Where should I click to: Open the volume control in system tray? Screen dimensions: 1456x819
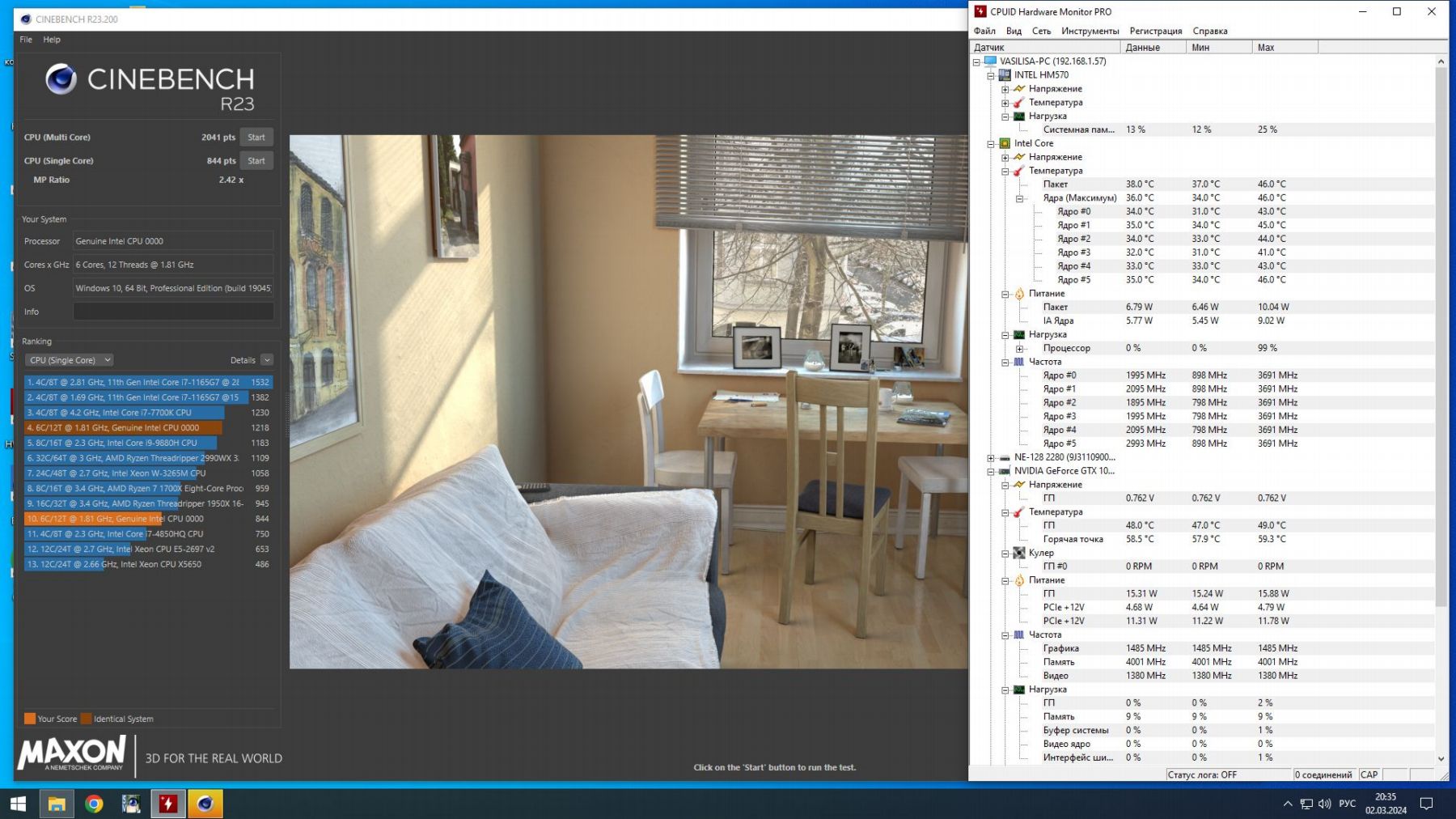pyautogui.click(x=1324, y=804)
